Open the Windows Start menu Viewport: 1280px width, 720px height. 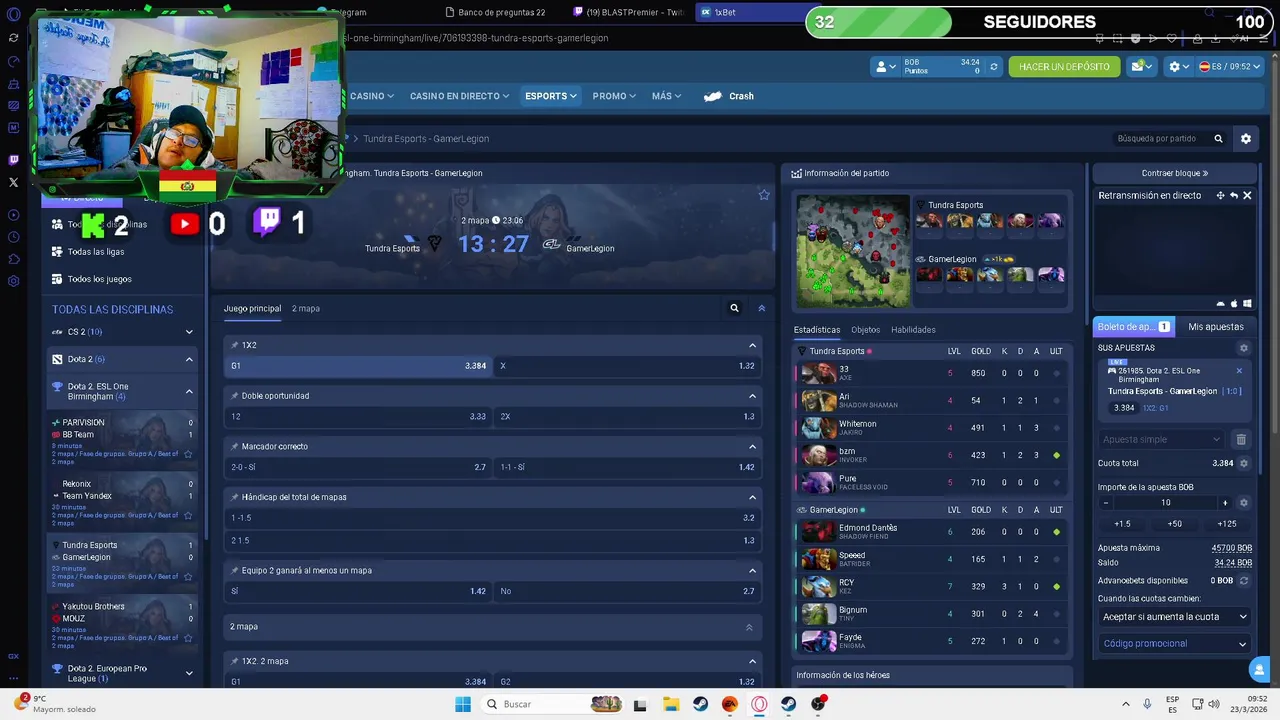463,704
